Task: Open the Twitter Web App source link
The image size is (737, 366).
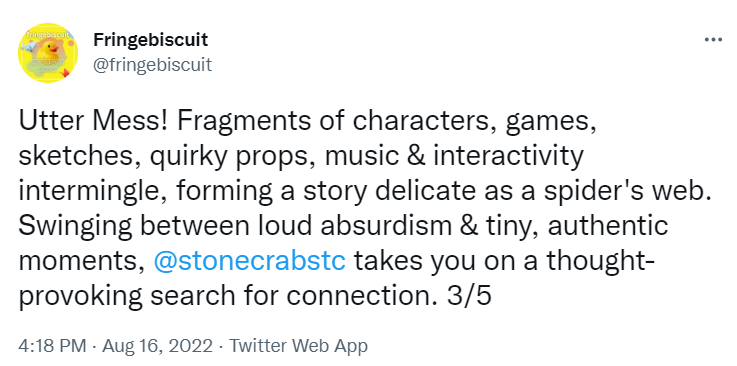Action: [298, 346]
